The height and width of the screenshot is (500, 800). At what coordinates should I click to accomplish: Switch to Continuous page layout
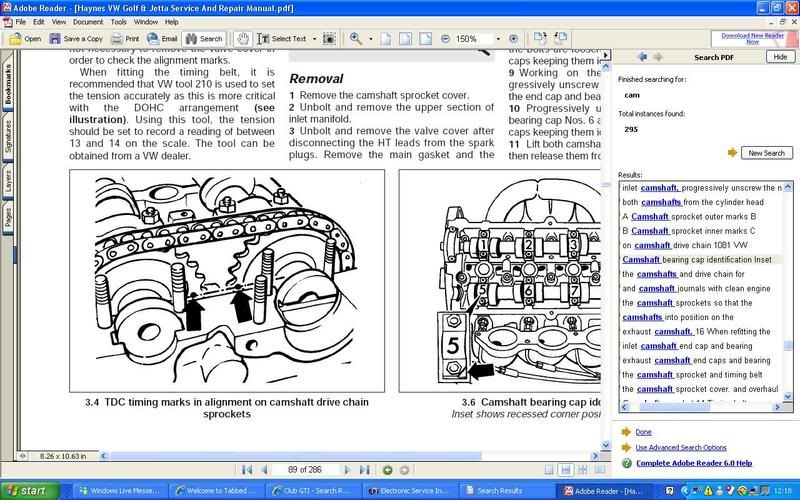coord(565,470)
